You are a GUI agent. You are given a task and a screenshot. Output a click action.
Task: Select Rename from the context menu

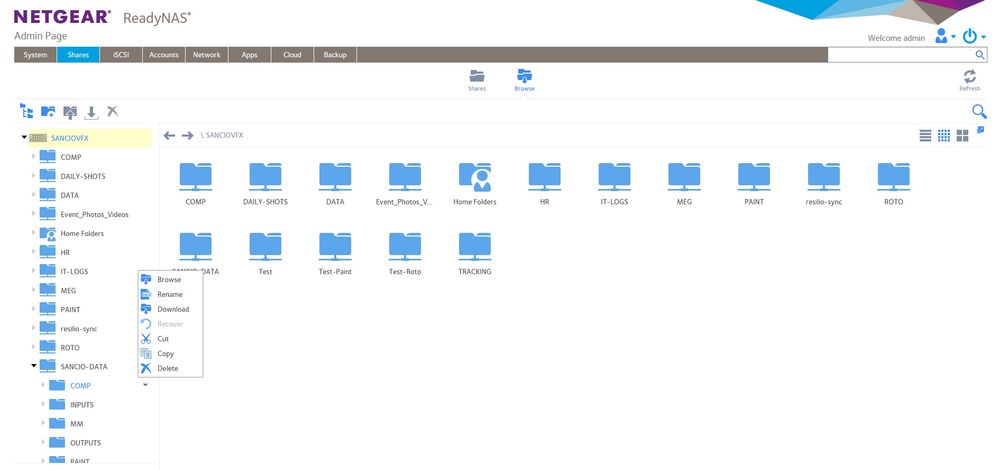point(169,294)
